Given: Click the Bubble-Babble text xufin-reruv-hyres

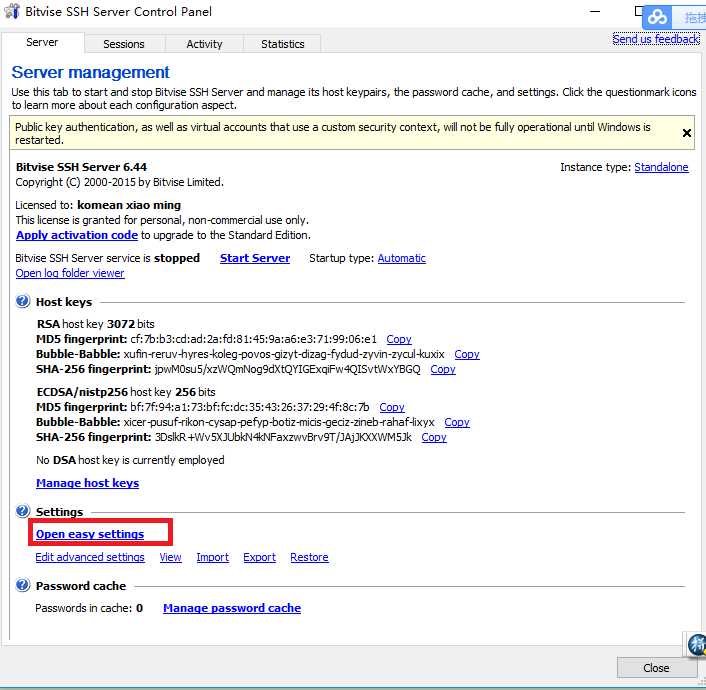Looking at the screenshot, I should [284, 354].
